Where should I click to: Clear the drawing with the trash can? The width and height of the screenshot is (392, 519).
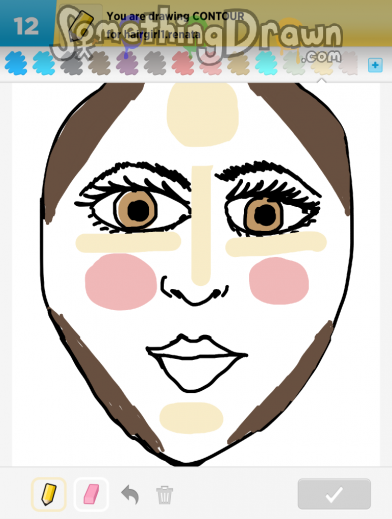click(x=165, y=495)
